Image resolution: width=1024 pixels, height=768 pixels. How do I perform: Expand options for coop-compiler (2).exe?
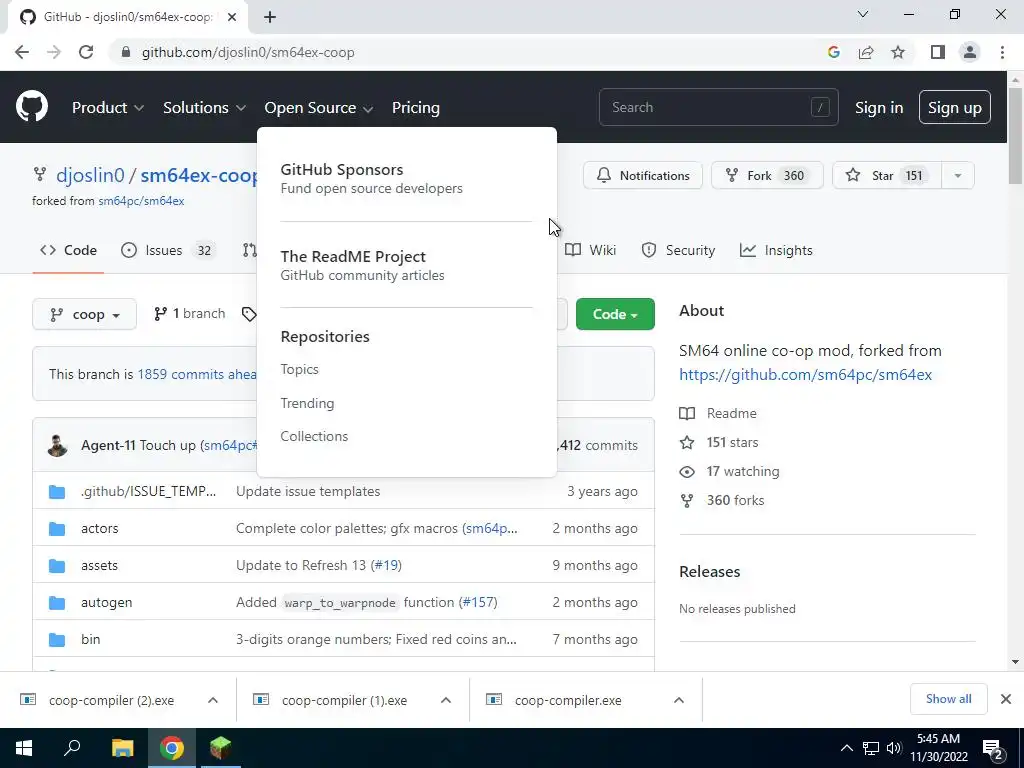(x=213, y=700)
